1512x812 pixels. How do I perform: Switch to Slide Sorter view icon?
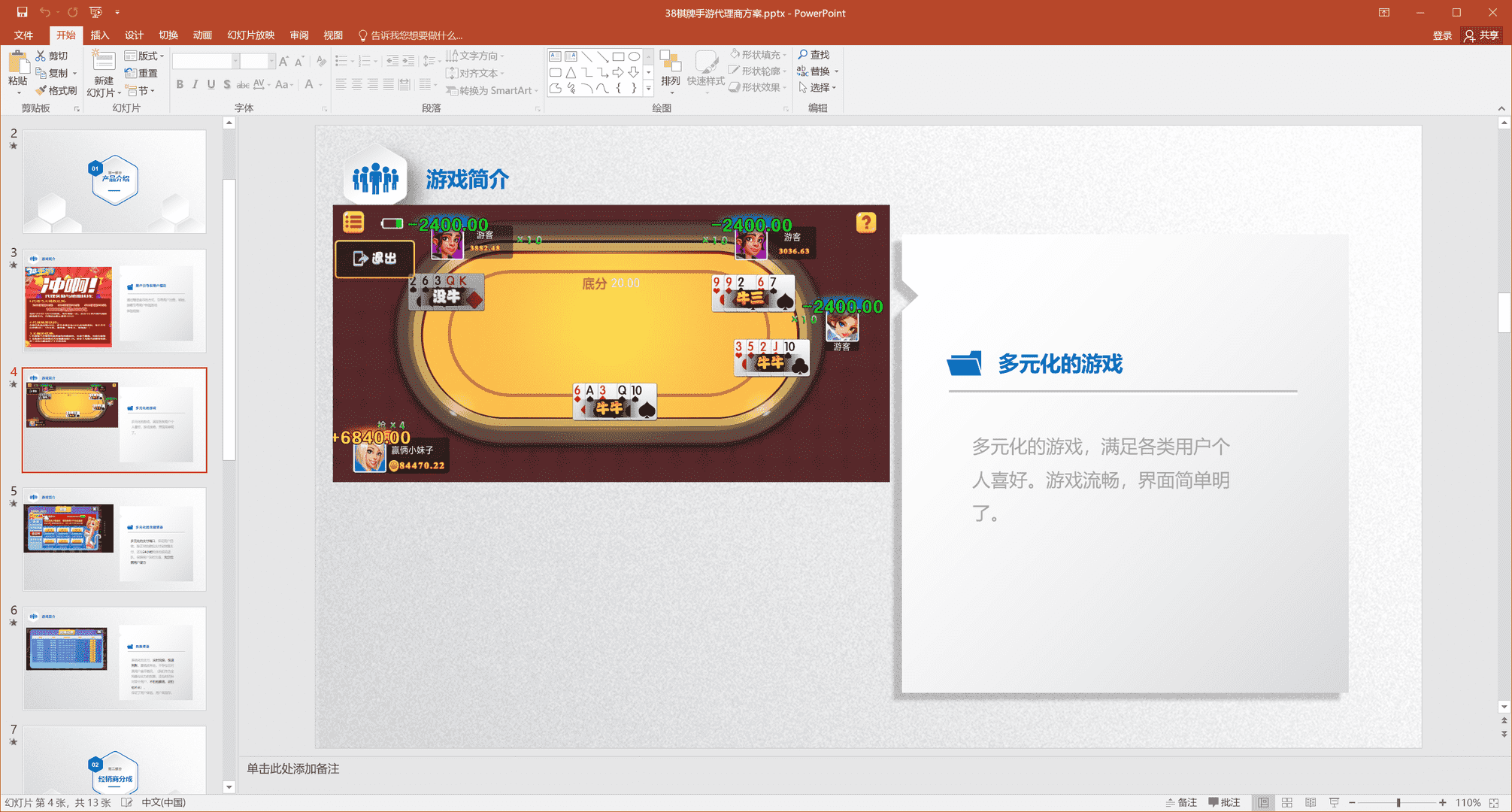1287,803
